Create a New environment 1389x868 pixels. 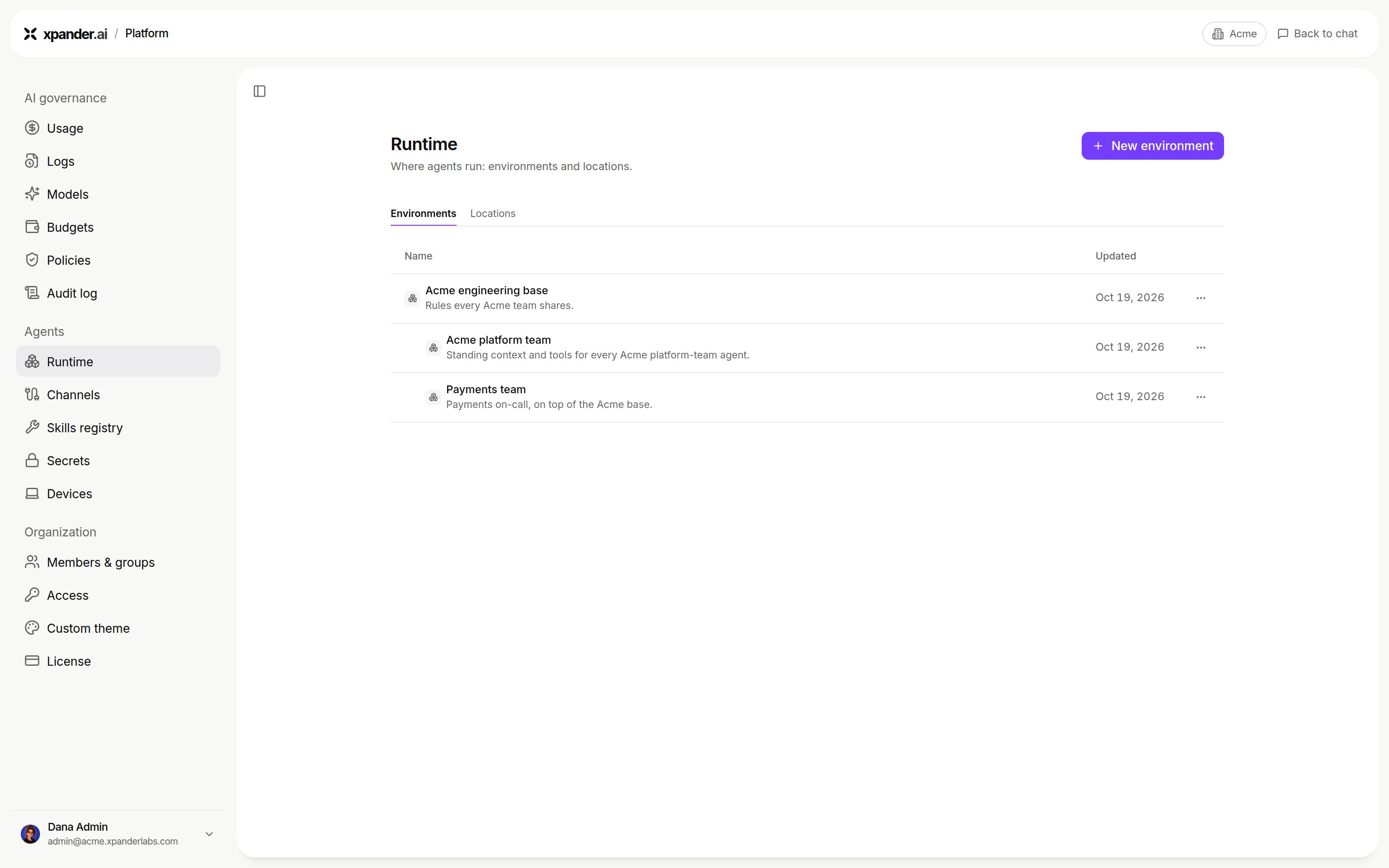[1152, 146]
